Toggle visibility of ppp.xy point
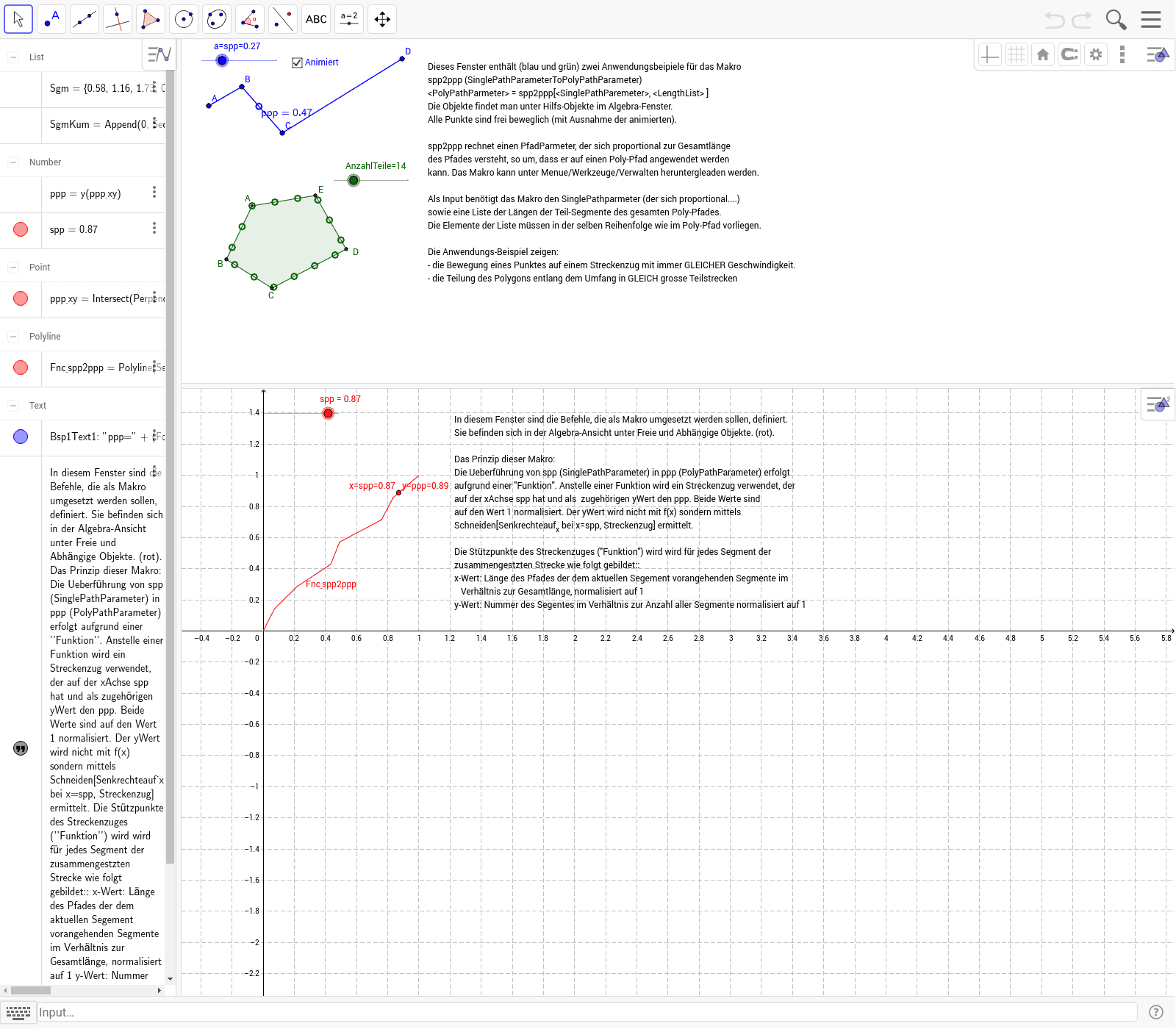1176x1029 pixels. pos(21,298)
